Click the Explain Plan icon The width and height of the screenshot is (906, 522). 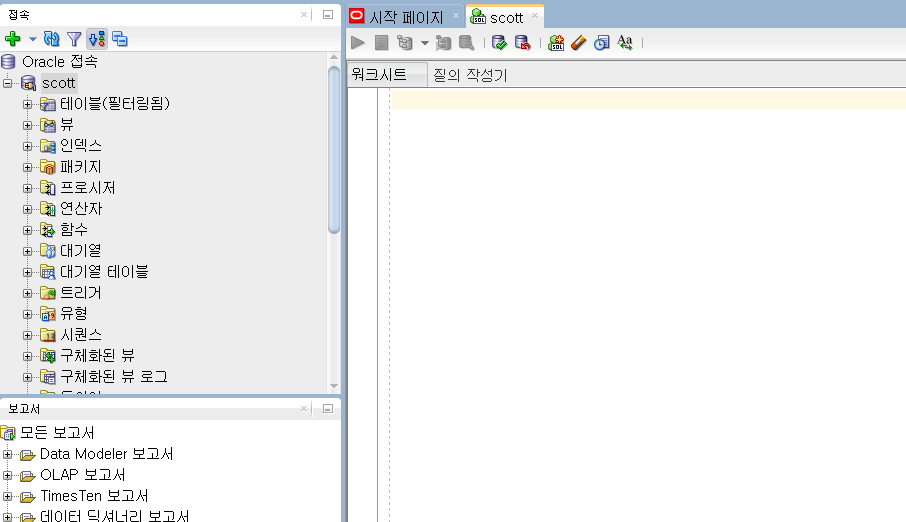(405, 43)
